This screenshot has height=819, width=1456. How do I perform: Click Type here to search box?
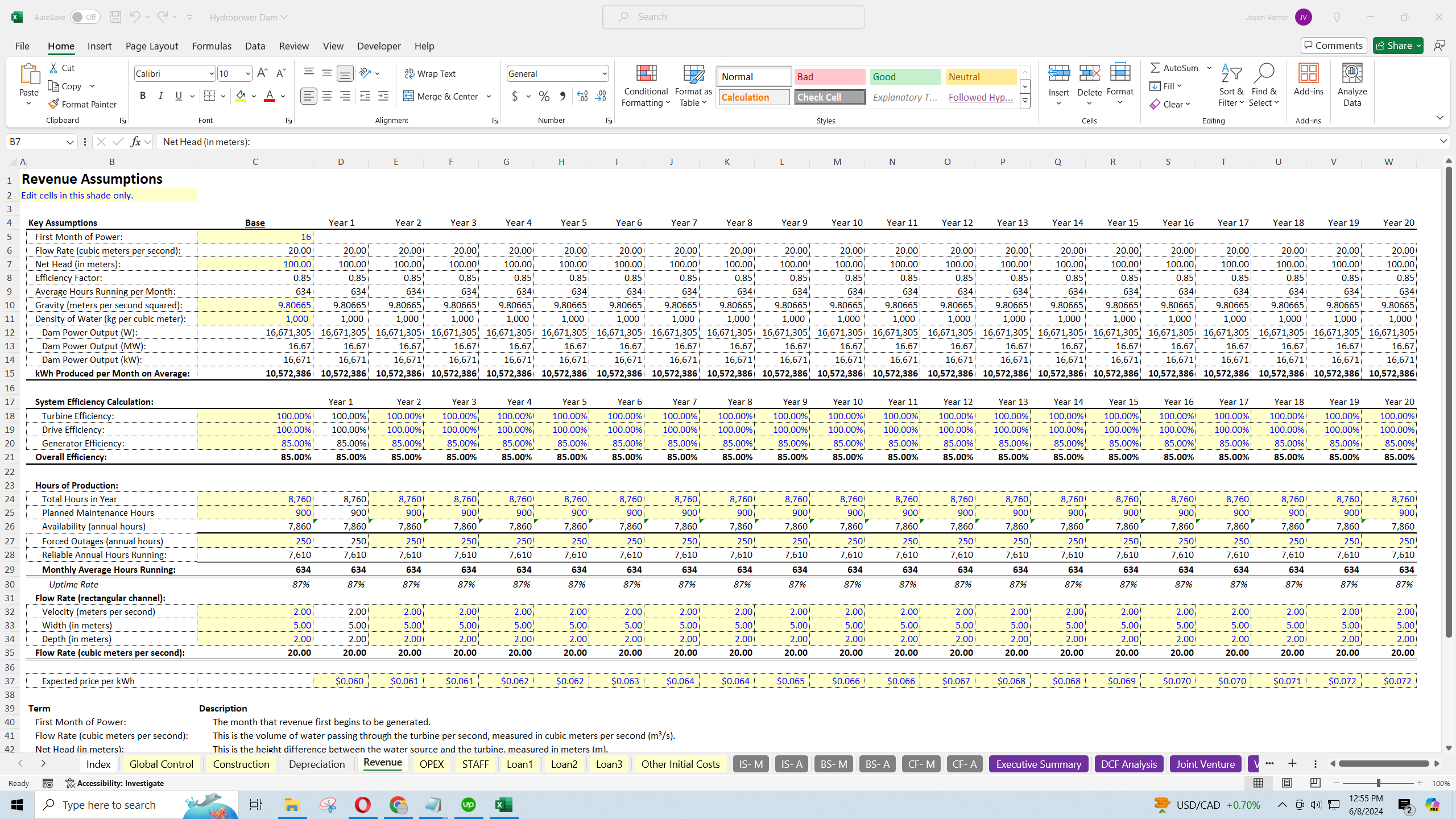136,805
